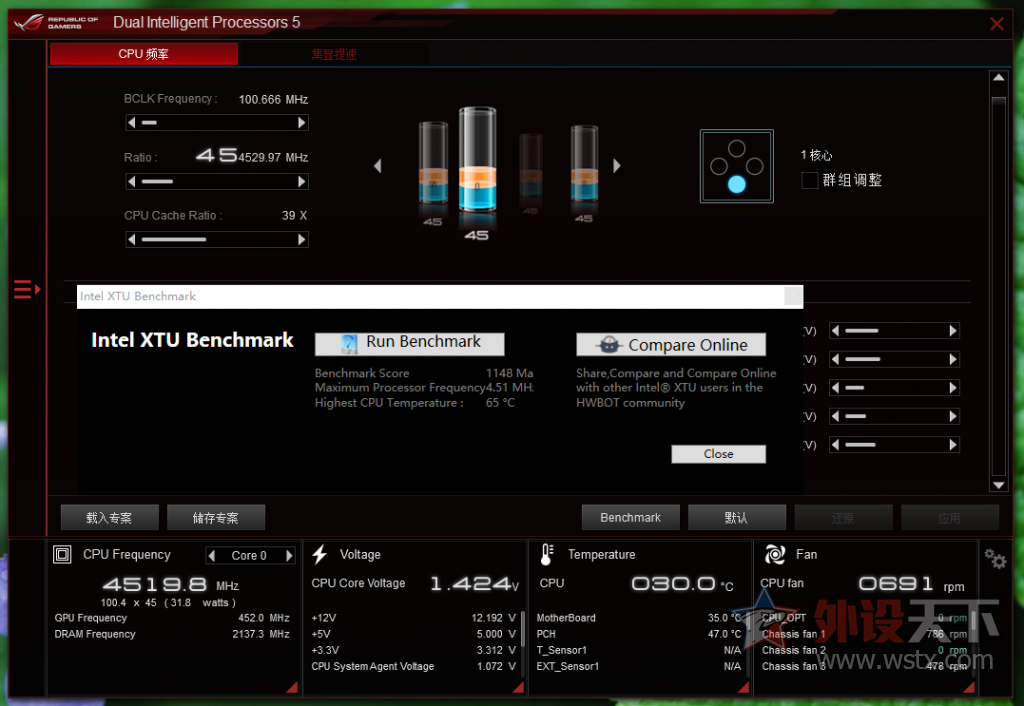This screenshot has height=706, width=1024.
Task: Dismiss the XTU dialog with Close button
Action: click(x=718, y=454)
